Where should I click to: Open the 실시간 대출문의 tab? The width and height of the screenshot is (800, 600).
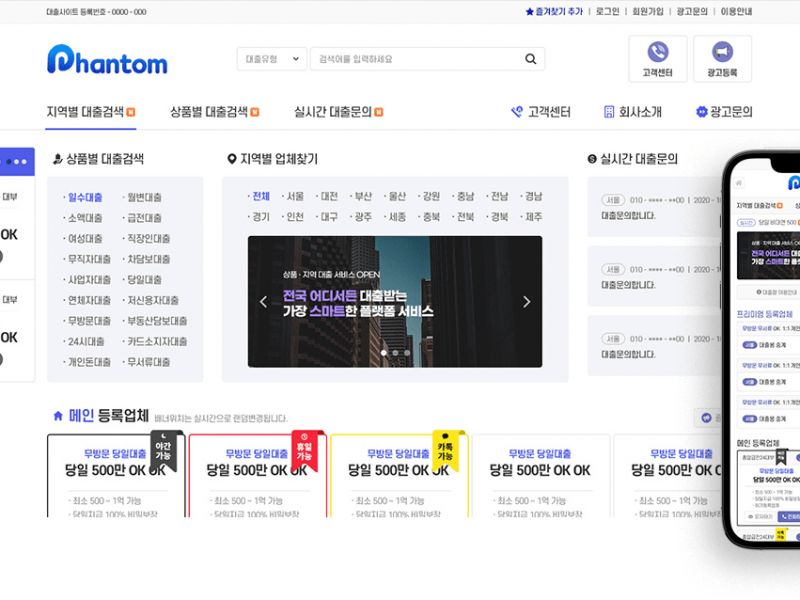pyautogui.click(x=338, y=112)
